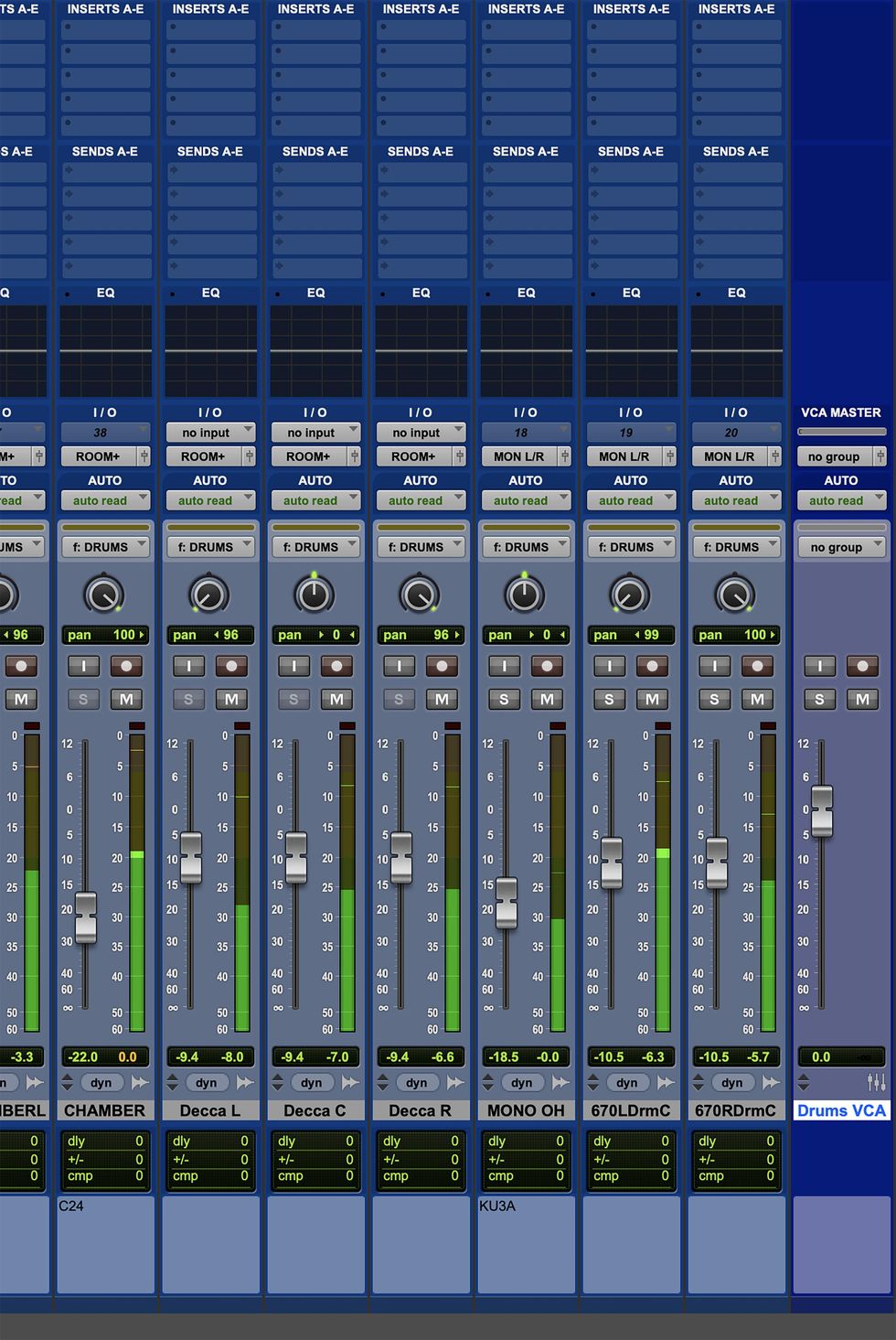Click output window arrow icon on 670RDrmC
This screenshot has width=896, height=1340.
[771, 1083]
